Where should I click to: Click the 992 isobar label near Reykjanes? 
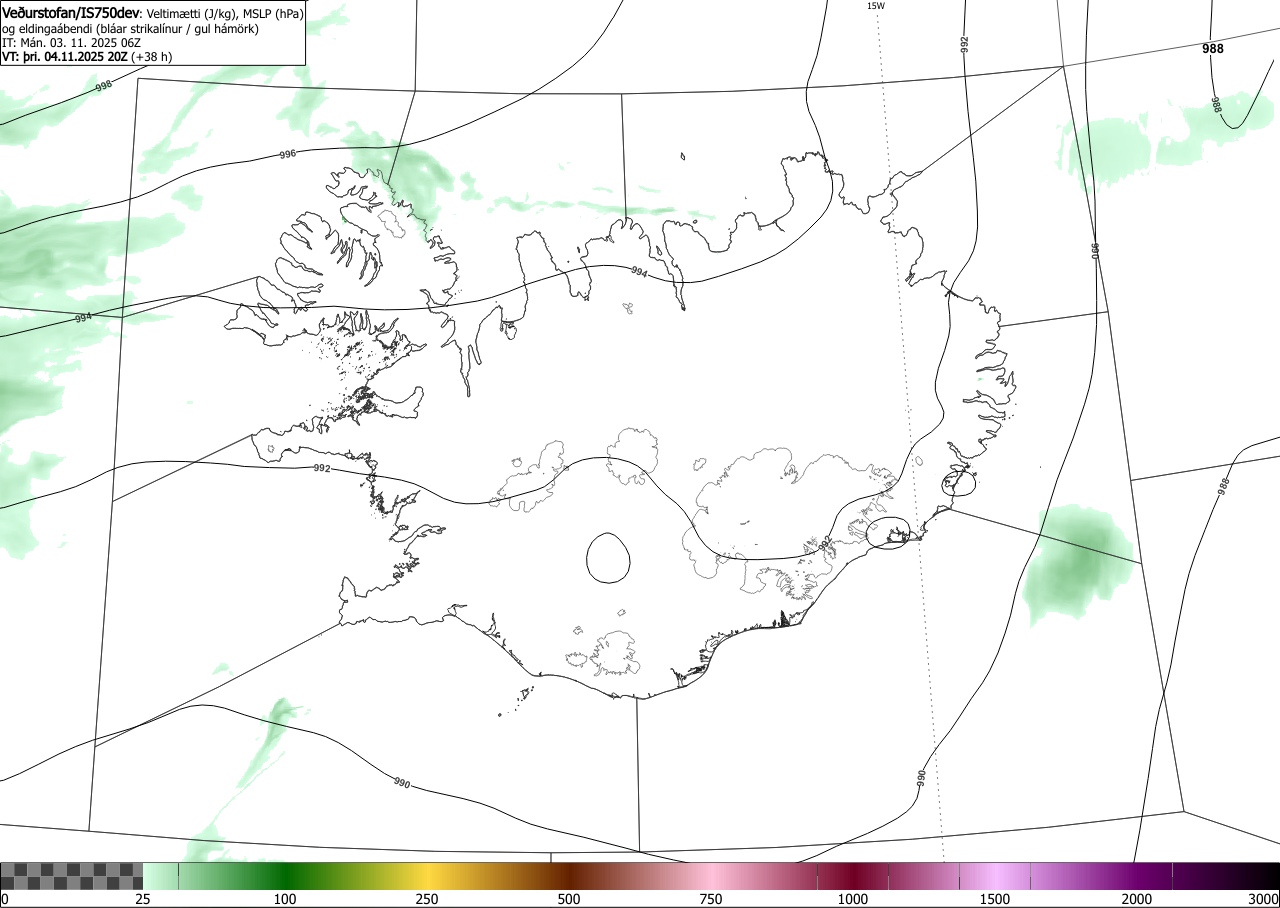[322, 468]
